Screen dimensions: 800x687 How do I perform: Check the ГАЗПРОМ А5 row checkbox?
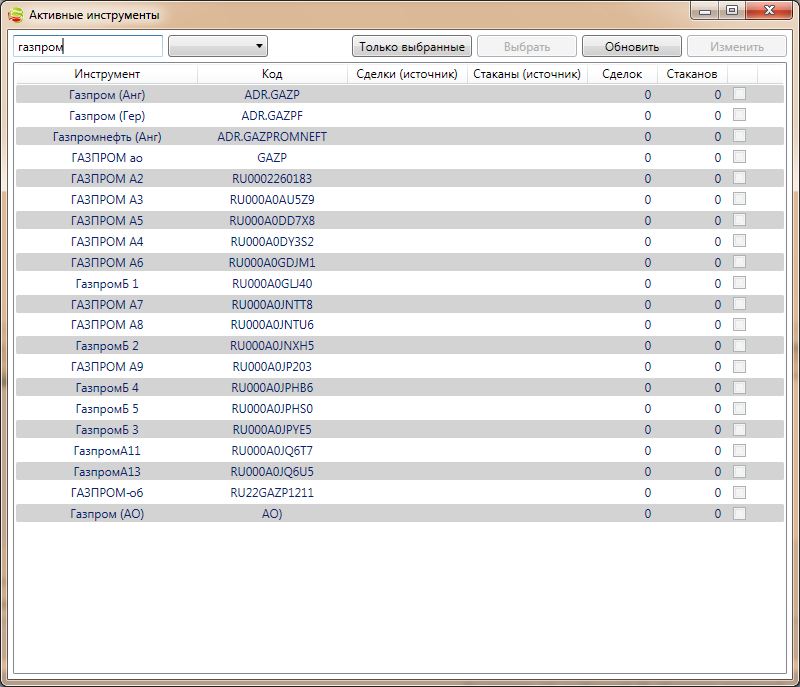(739, 220)
